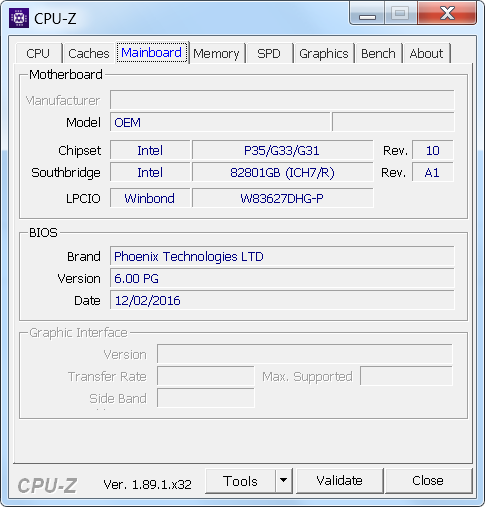Click the Chipset revision value 10
This screenshot has height=507, width=485.
coord(433,150)
